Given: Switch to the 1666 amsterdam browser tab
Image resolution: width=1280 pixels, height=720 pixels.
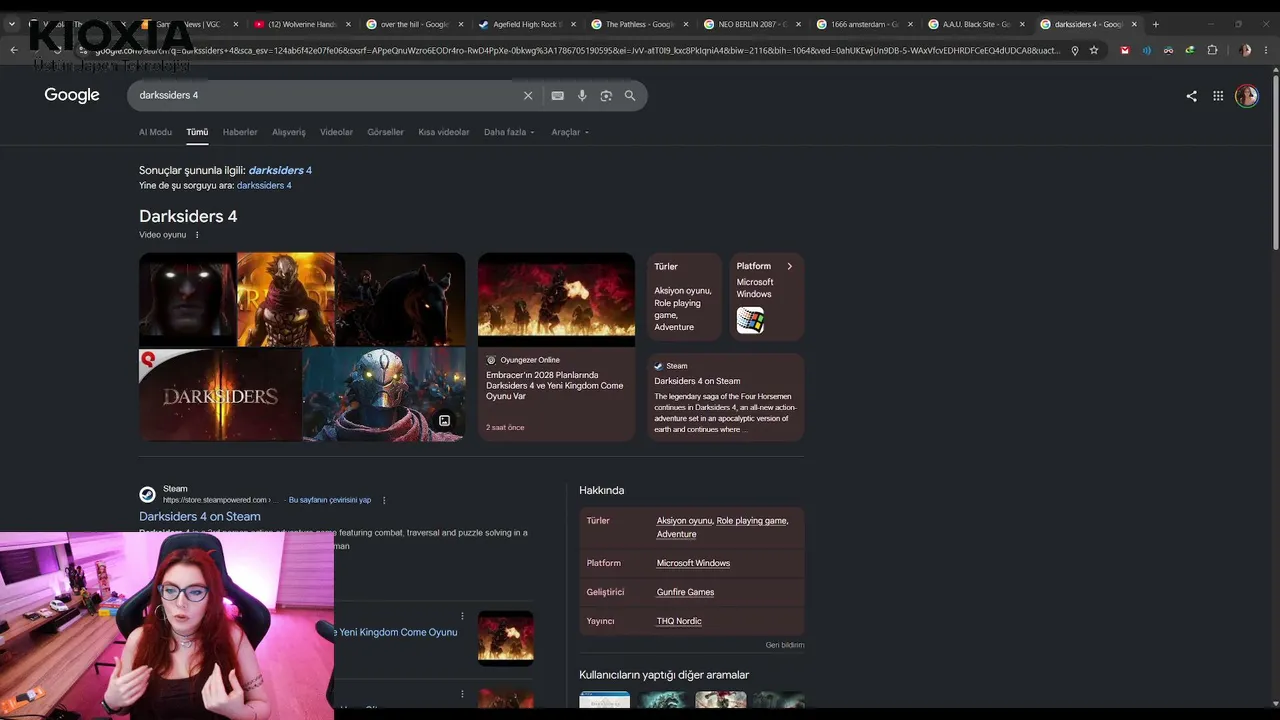Looking at the screenshot, I should [862, 24].
